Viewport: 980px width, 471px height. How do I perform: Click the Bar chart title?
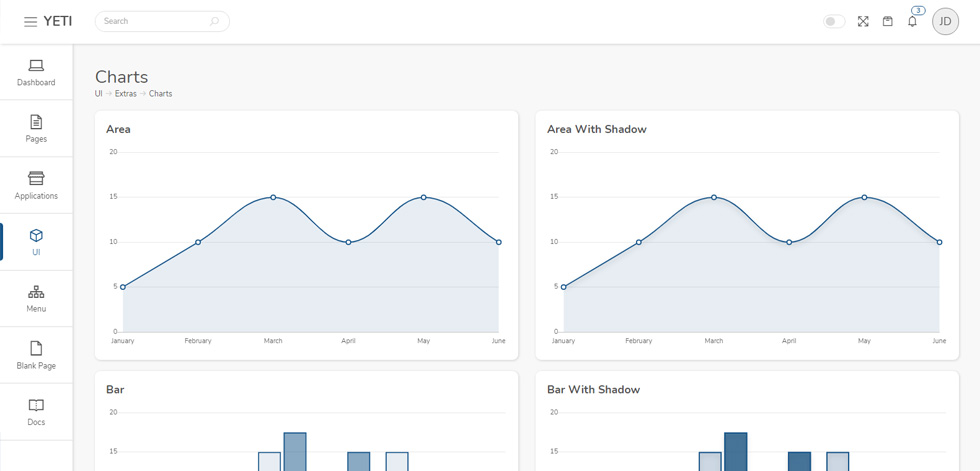click(115, 390)
